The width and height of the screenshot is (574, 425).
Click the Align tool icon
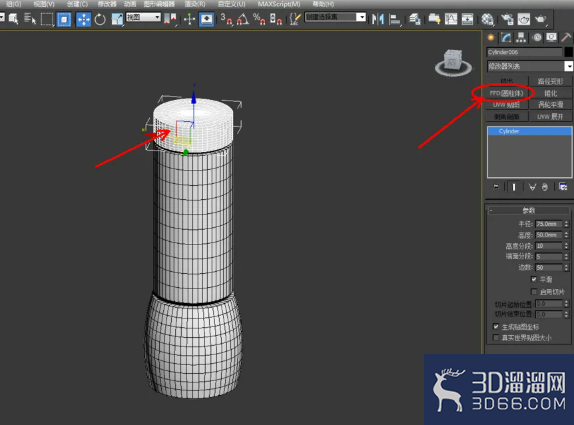pos(395,19)
